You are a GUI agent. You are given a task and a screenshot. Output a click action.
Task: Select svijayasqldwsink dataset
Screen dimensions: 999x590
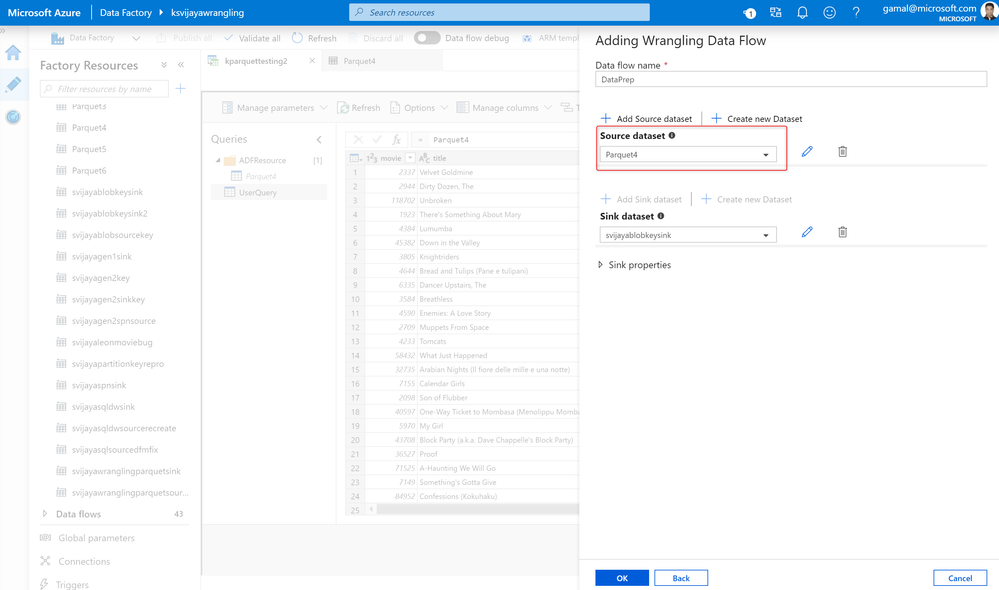[x=103, y=407]
